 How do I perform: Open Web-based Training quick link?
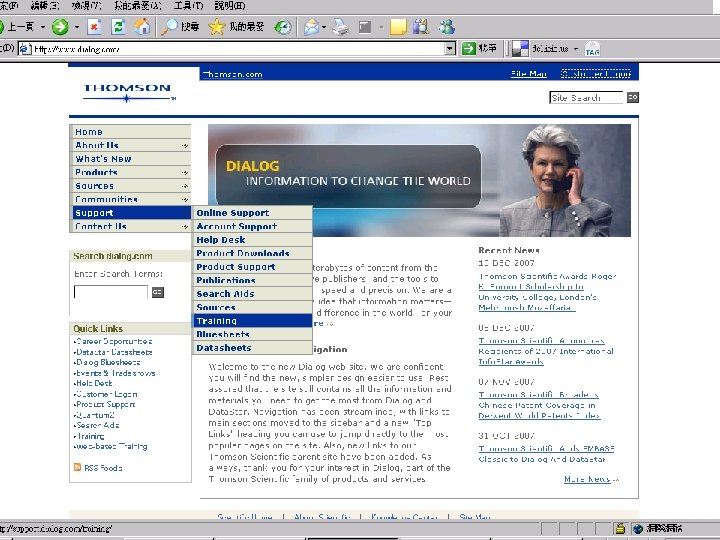pos(111,446)
